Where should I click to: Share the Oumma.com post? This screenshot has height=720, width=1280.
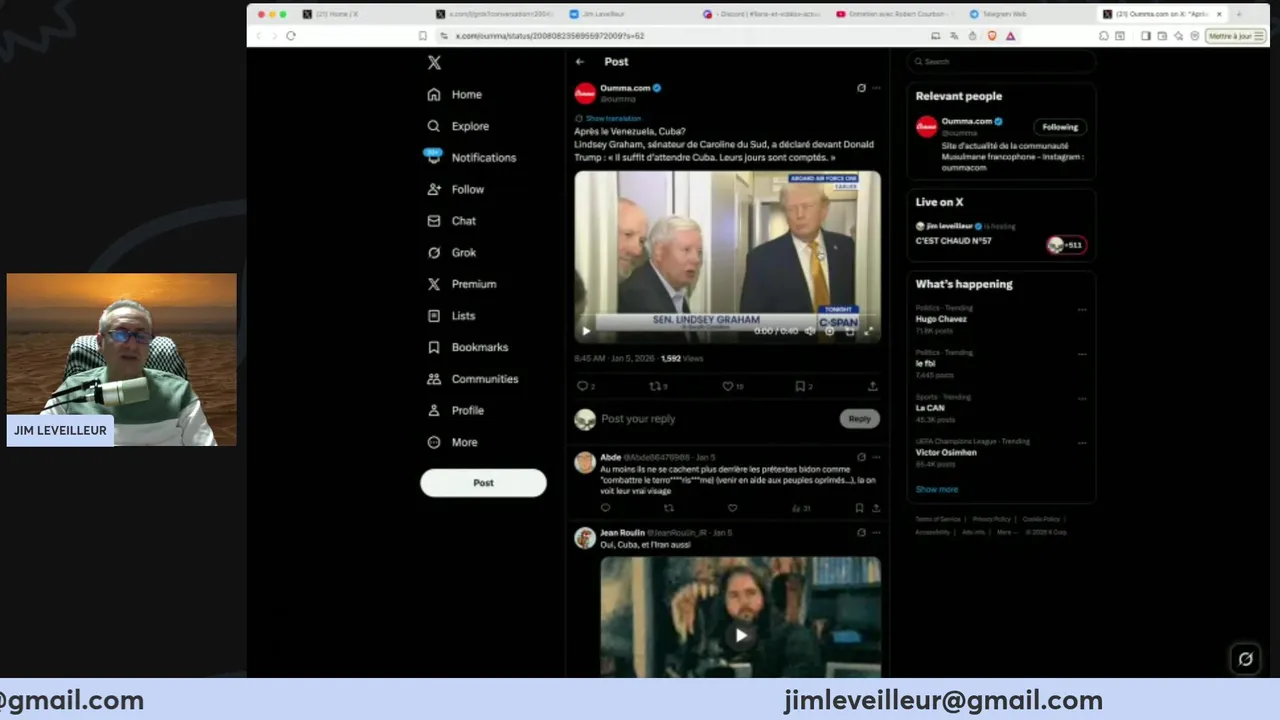[x=872, y=386]
